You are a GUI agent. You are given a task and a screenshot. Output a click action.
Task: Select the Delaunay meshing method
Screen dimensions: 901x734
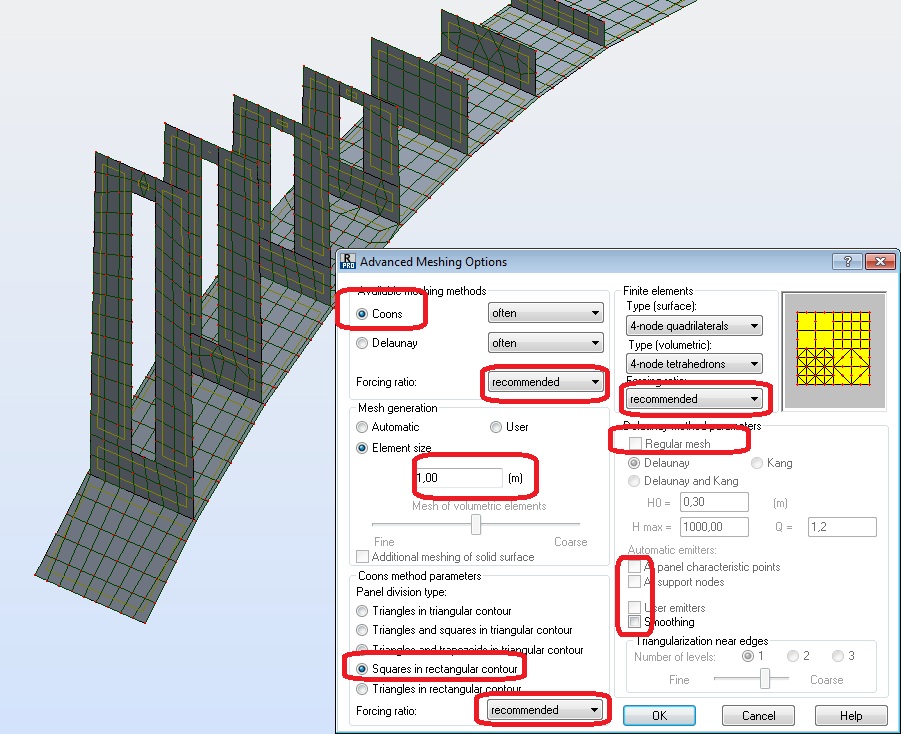(362, 343)
